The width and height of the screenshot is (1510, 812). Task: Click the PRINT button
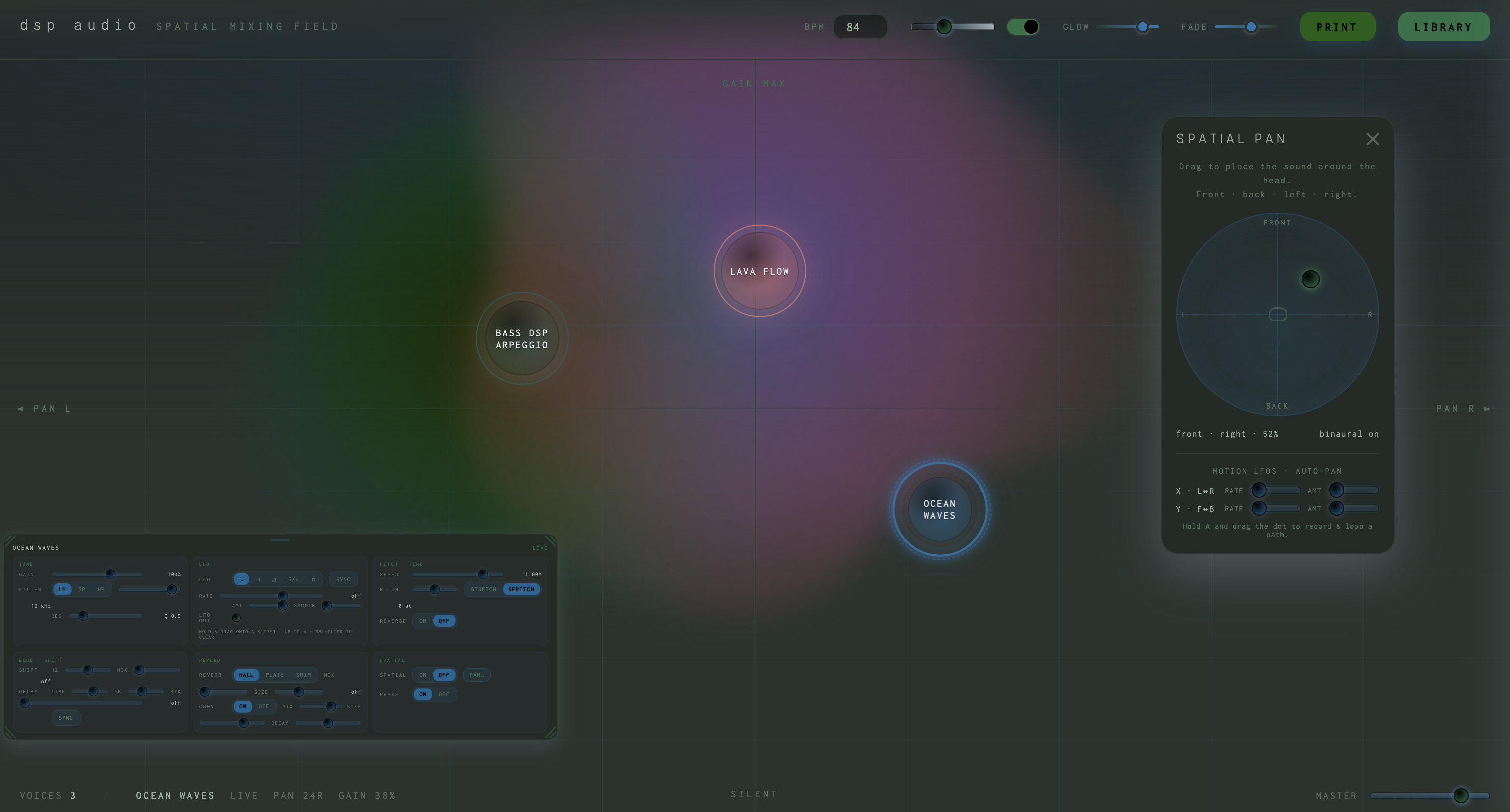click(x=1337, y=27)
